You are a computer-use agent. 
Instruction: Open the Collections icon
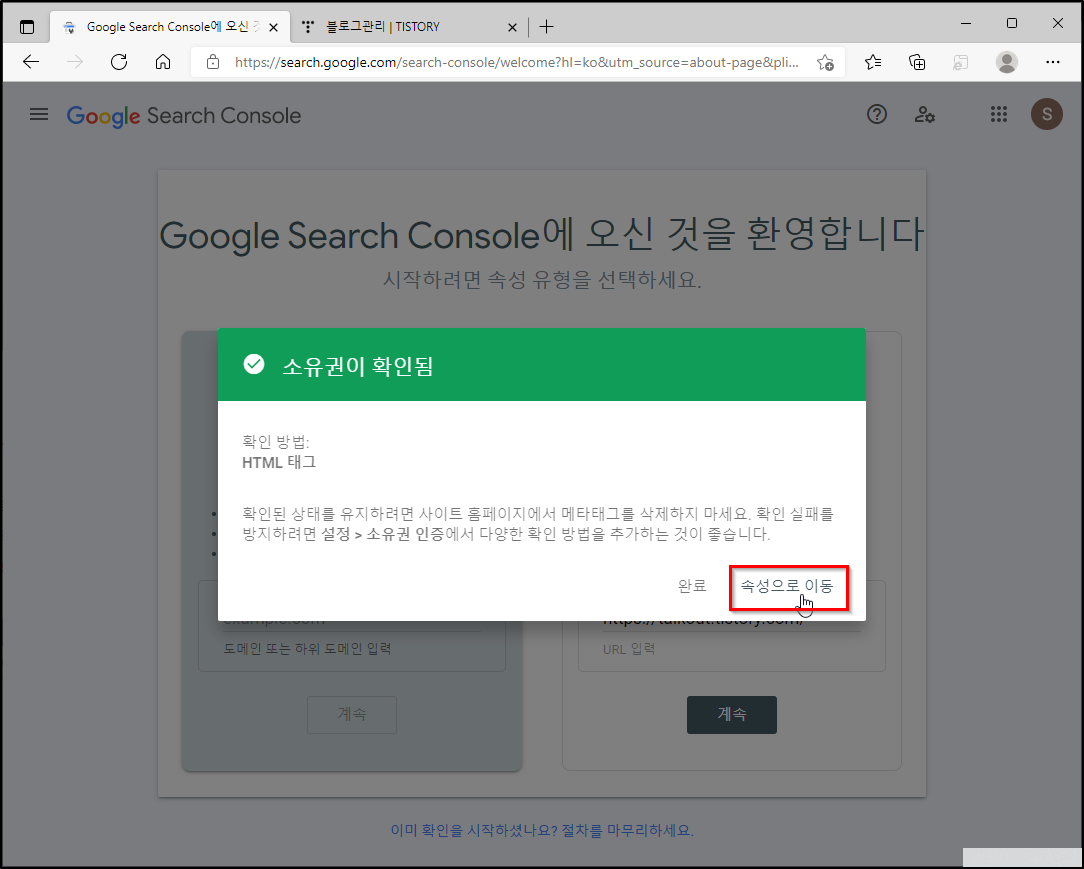(x=917, y=62)
